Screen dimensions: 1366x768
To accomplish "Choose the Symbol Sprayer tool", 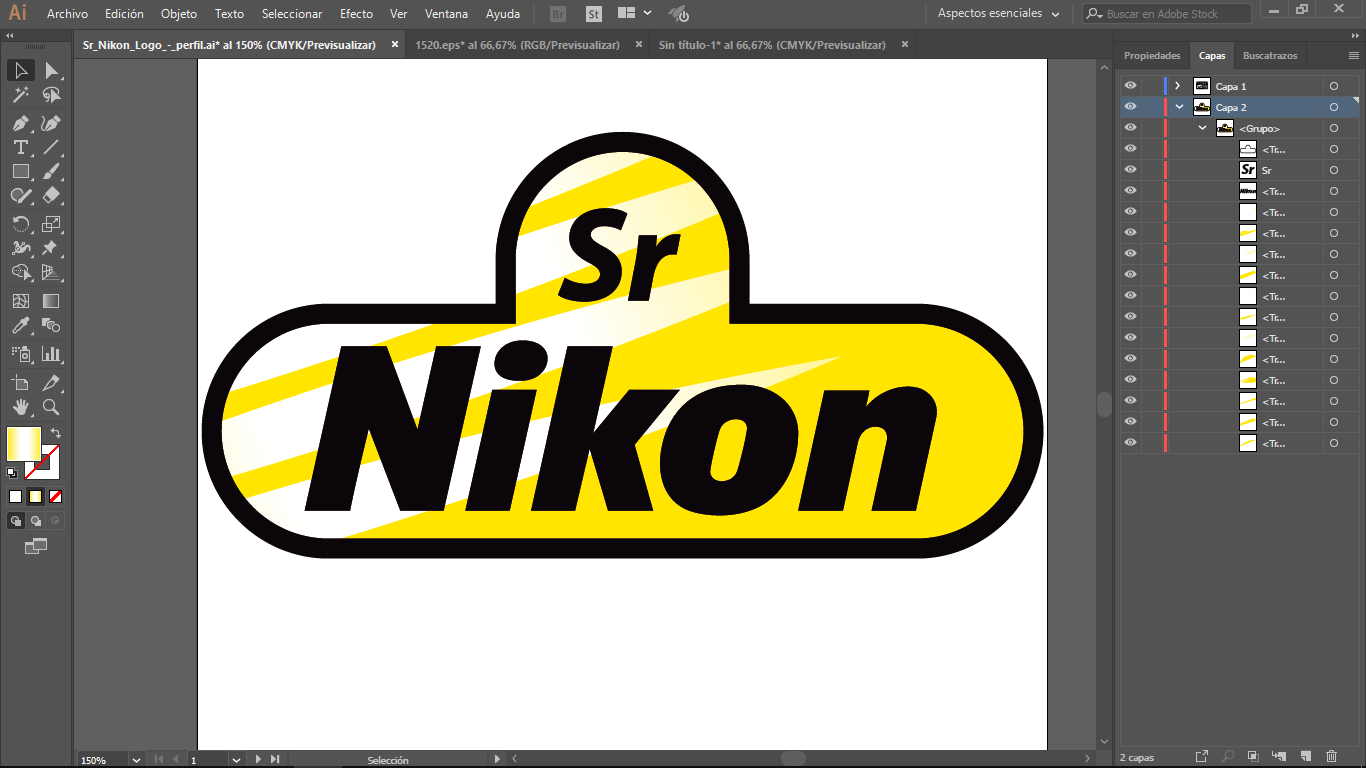I will click(21, 353).
